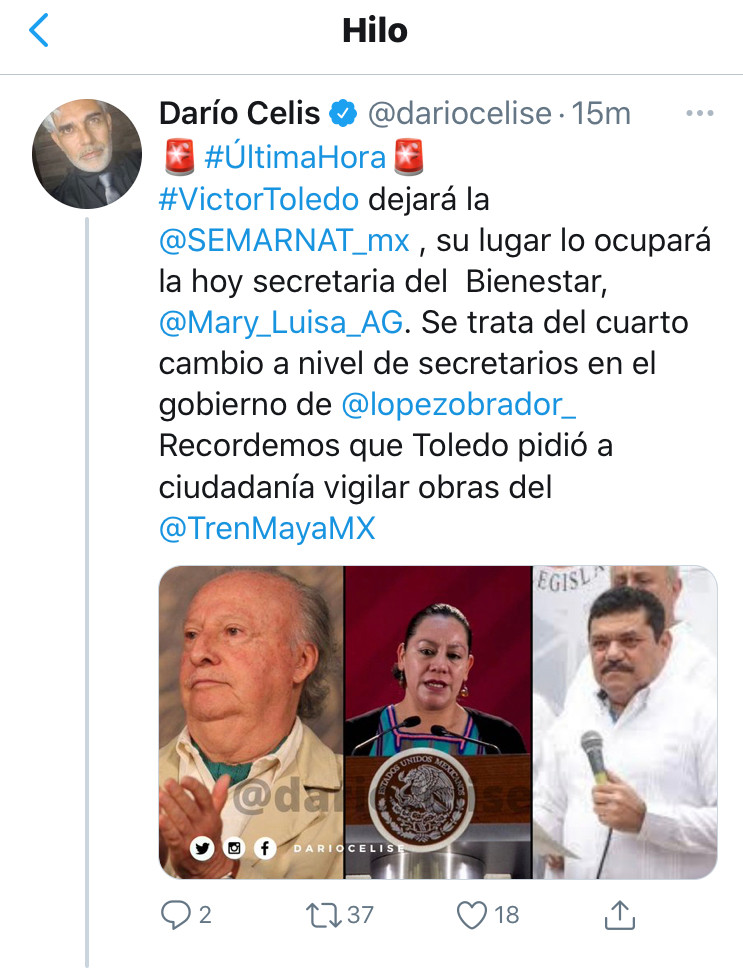
Task: Open the #ÚltimaHora hashtag
Action: tap(295, 157)
